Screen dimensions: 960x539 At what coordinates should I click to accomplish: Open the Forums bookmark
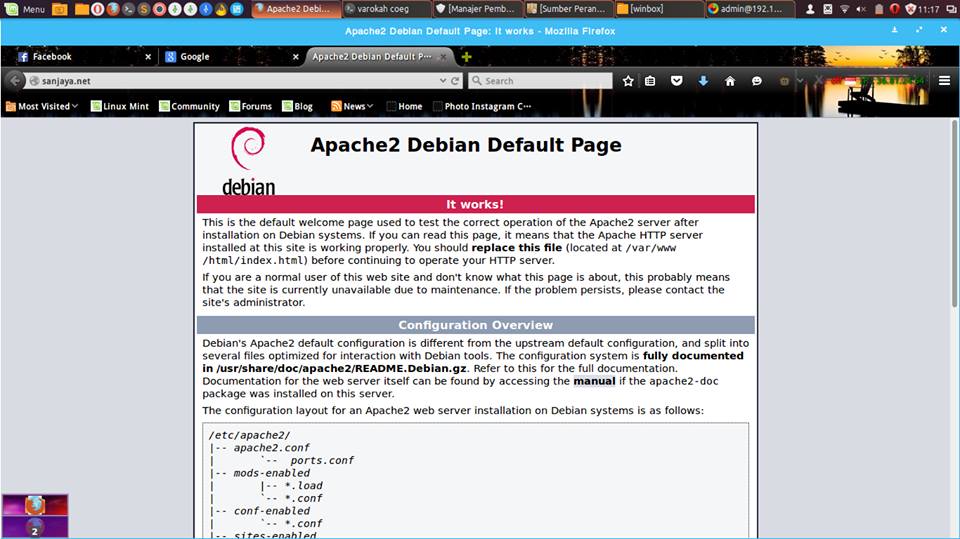(250, 106)
